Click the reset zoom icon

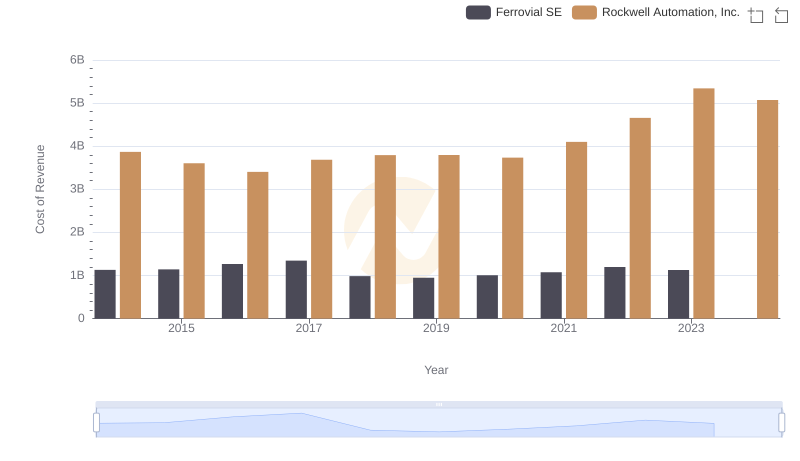click(x=782, y=14)
